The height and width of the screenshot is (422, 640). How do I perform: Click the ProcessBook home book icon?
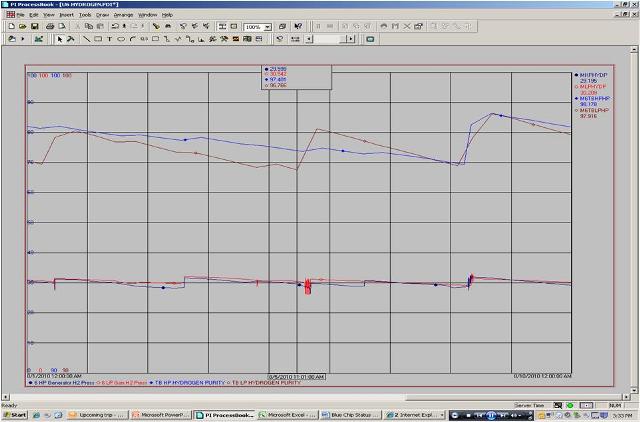[12, 39]
